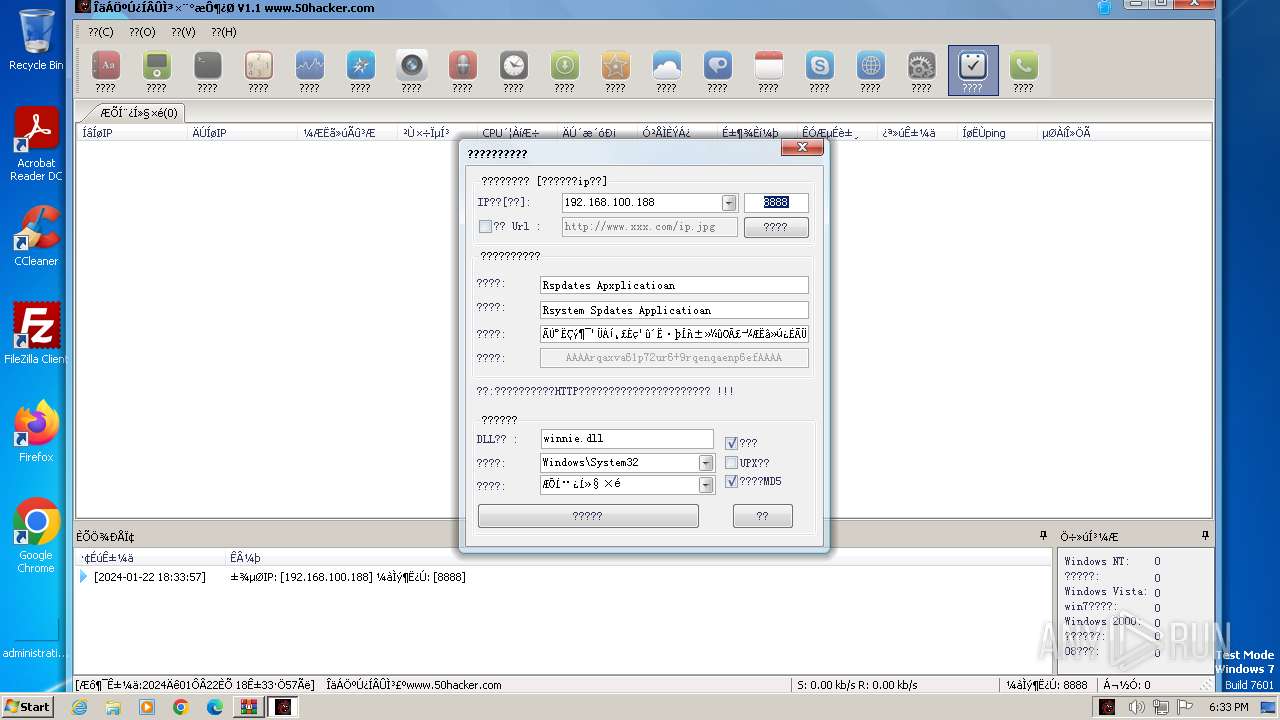This screenshot has height=720, width=1280.
Task: Click the 'Windows NT:' statistics row
Action: pyautogui.click(x=1113, y=562)
